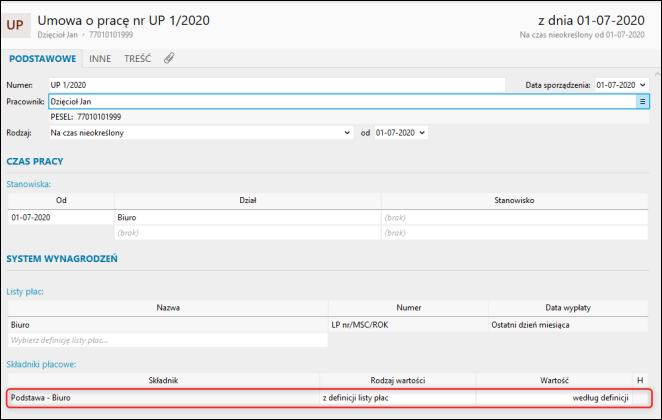Screen dimensions: 662x420
Task: Open the employee list button in Pracownik field
Action: pyautogui.click(x=642, y=101)
